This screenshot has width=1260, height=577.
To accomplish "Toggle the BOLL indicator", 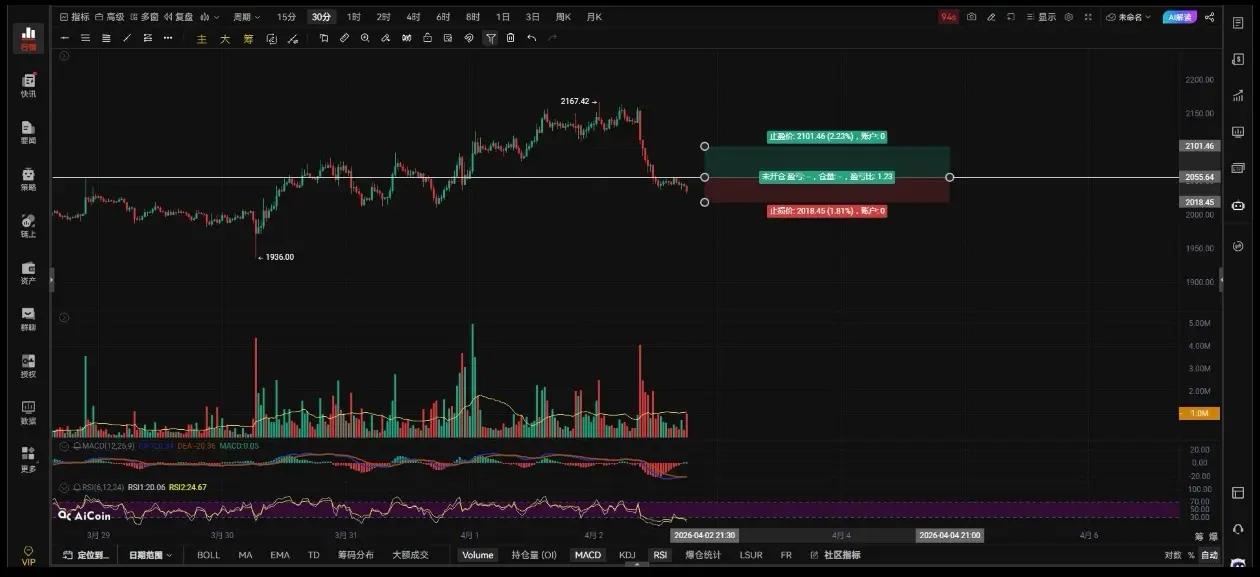I will [208, 554].
